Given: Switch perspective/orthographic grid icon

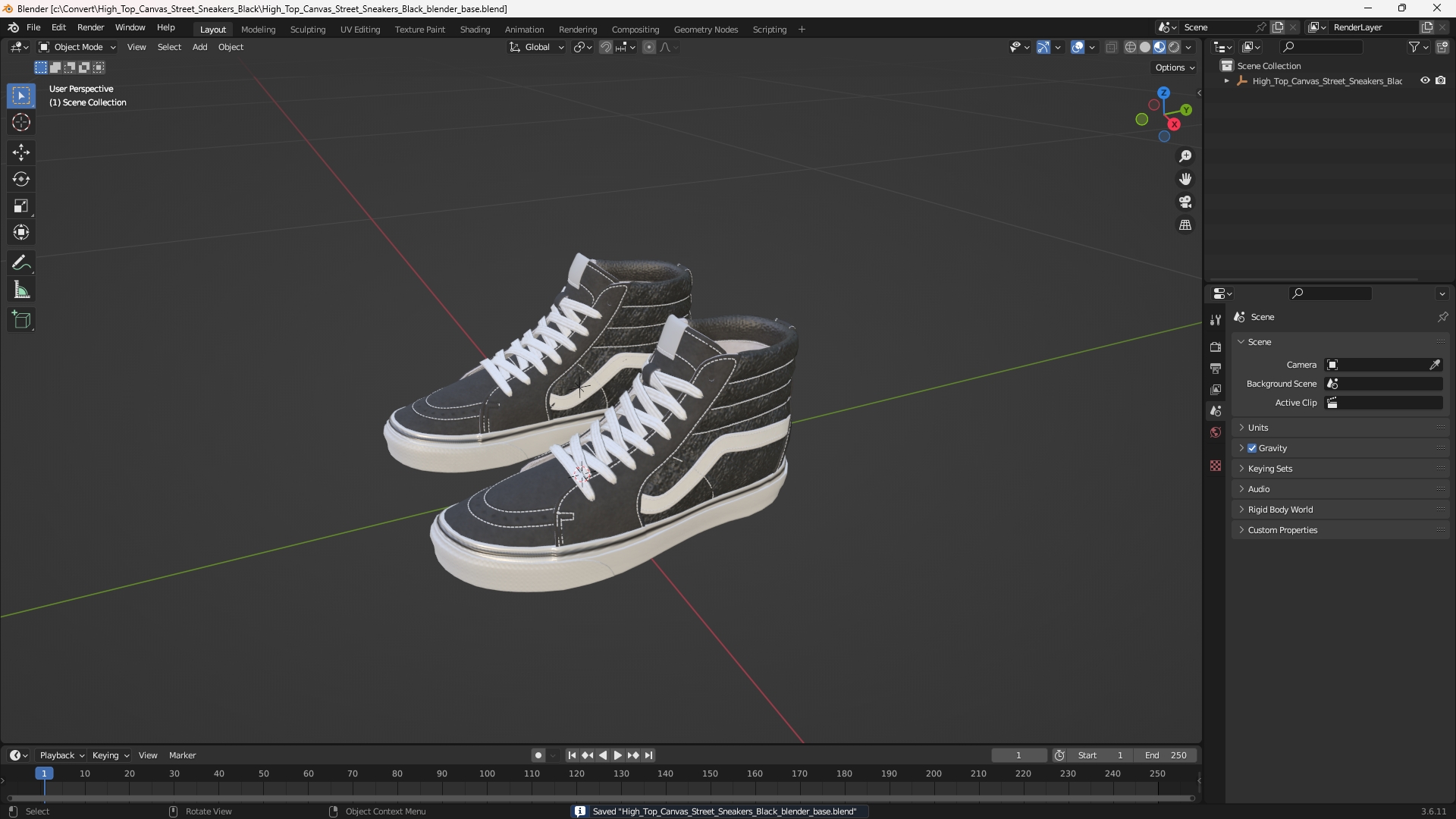Looking at the screenshot, I should click(1185, 225).
